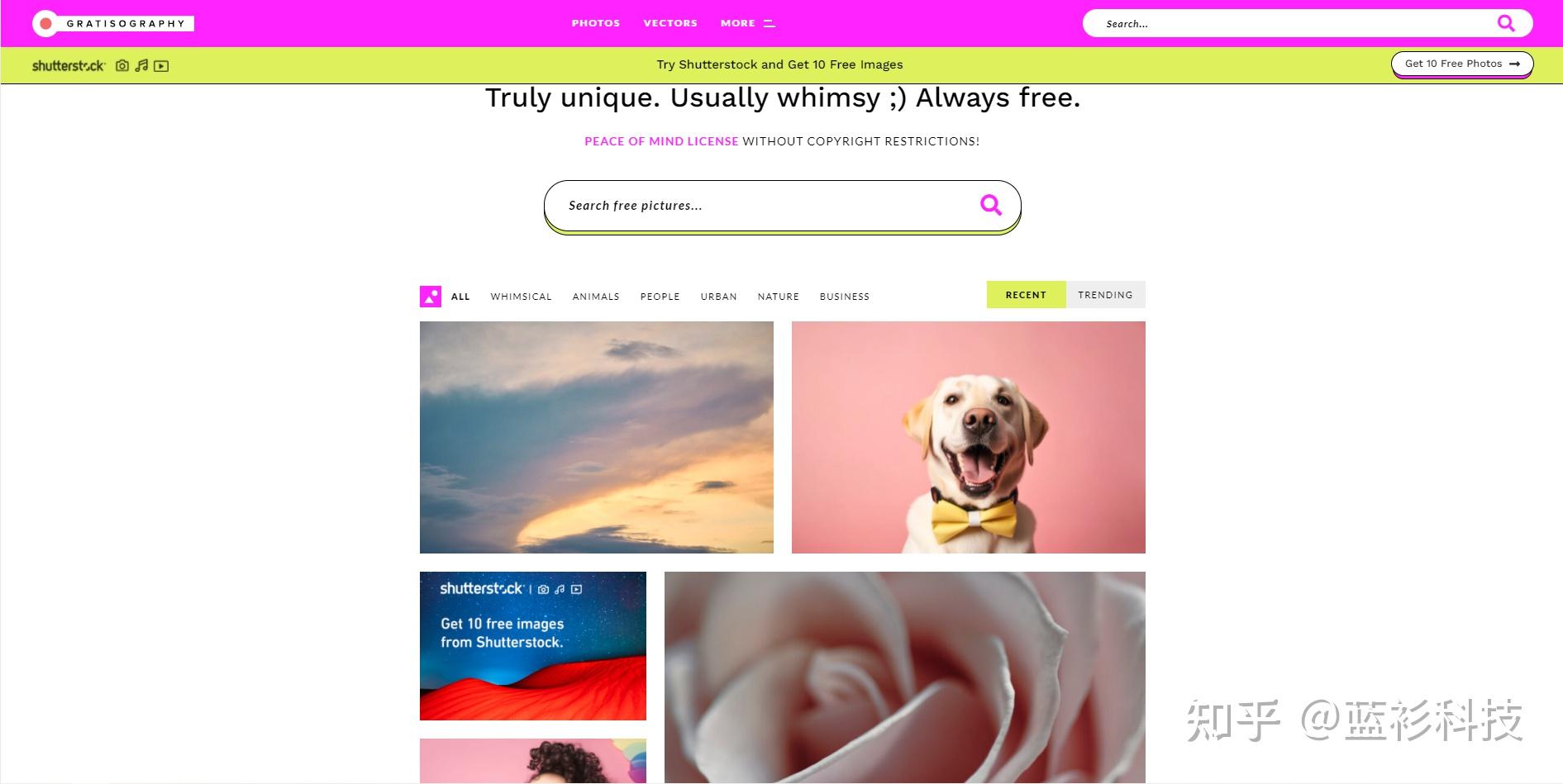
Task: Select the ALL category filter
Action: tap(460, 297)
